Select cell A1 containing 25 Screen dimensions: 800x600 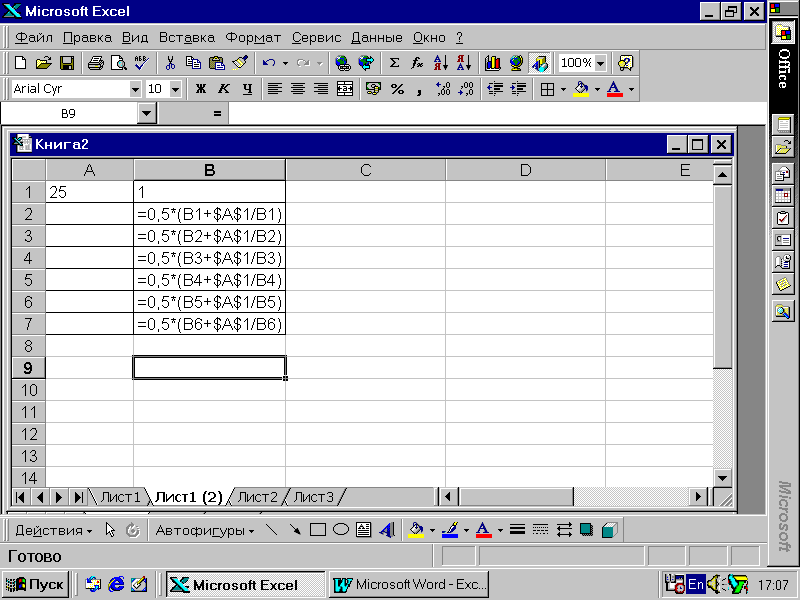(x=89, y=192)
